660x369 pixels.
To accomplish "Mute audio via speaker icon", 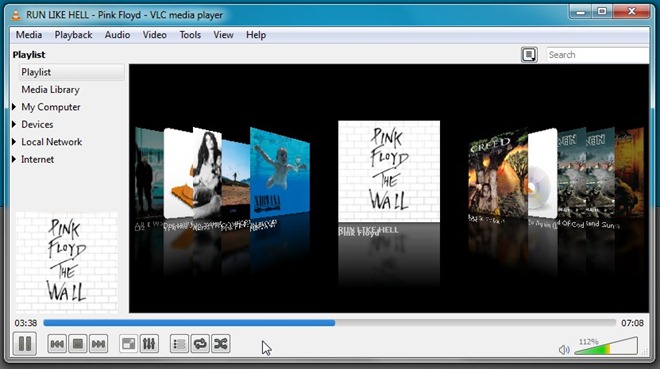I will click(x=564, y=350).
